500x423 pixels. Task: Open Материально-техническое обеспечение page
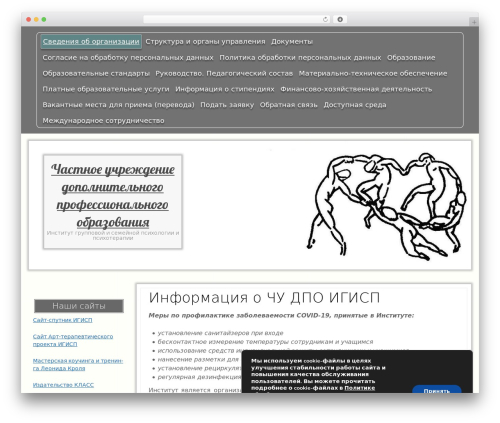click(373, 73)
